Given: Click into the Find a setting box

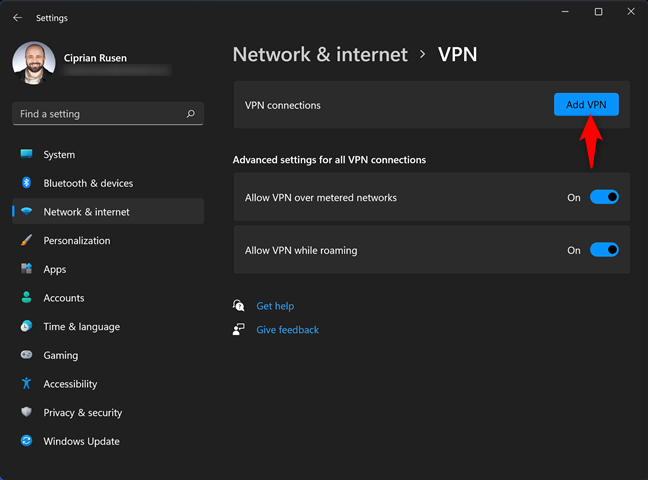Looking at the screenshot, I should coord(108,114).
